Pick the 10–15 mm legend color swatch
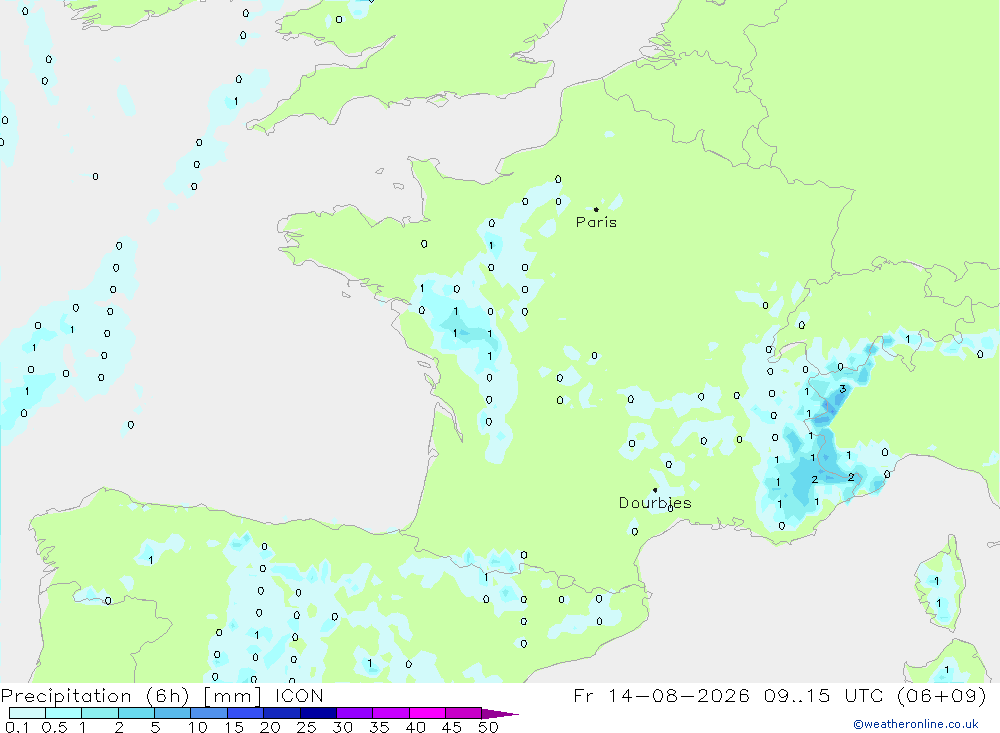 click(x=209, y=713)
